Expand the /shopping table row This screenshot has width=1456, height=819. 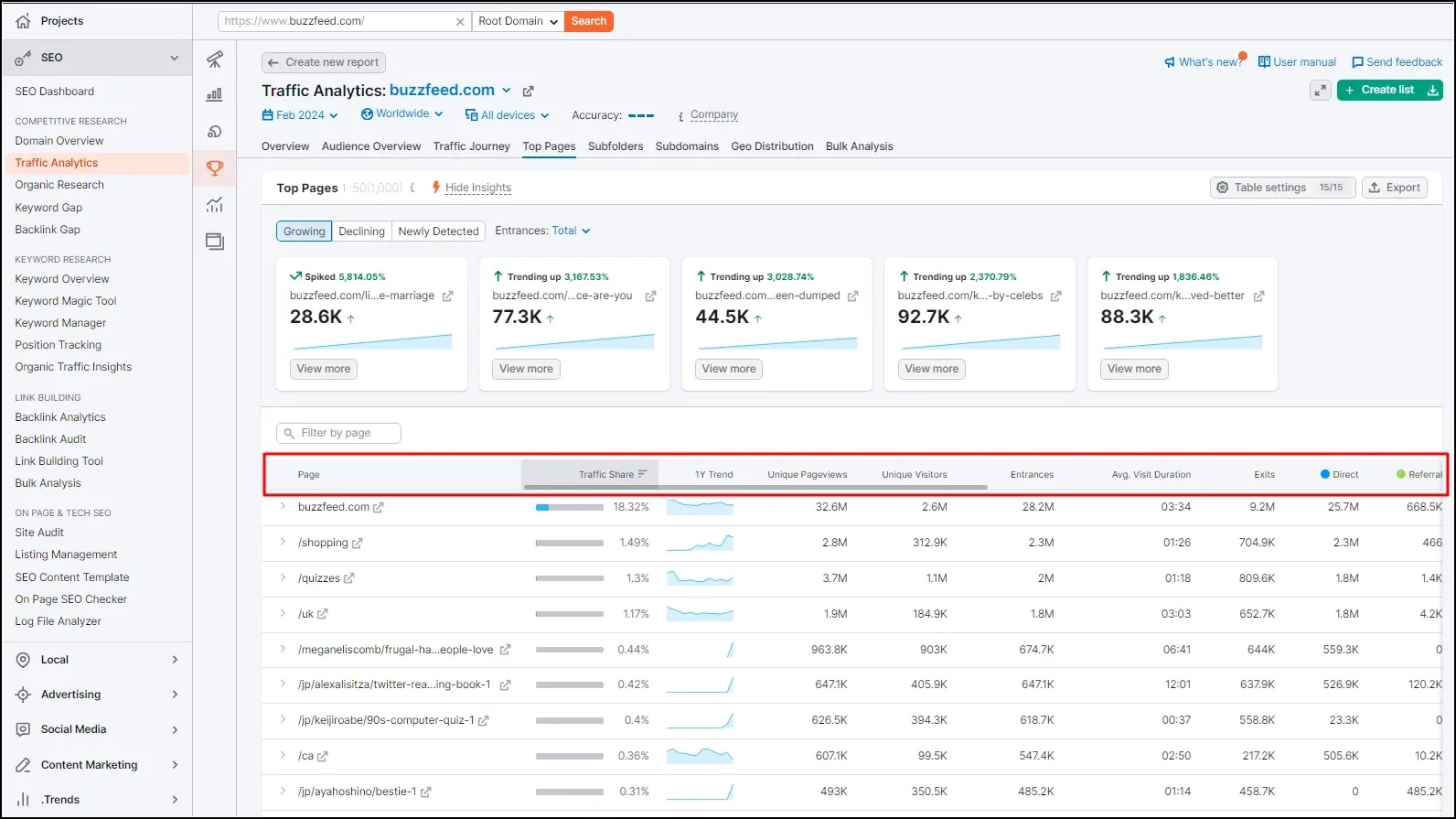(283, 542)
